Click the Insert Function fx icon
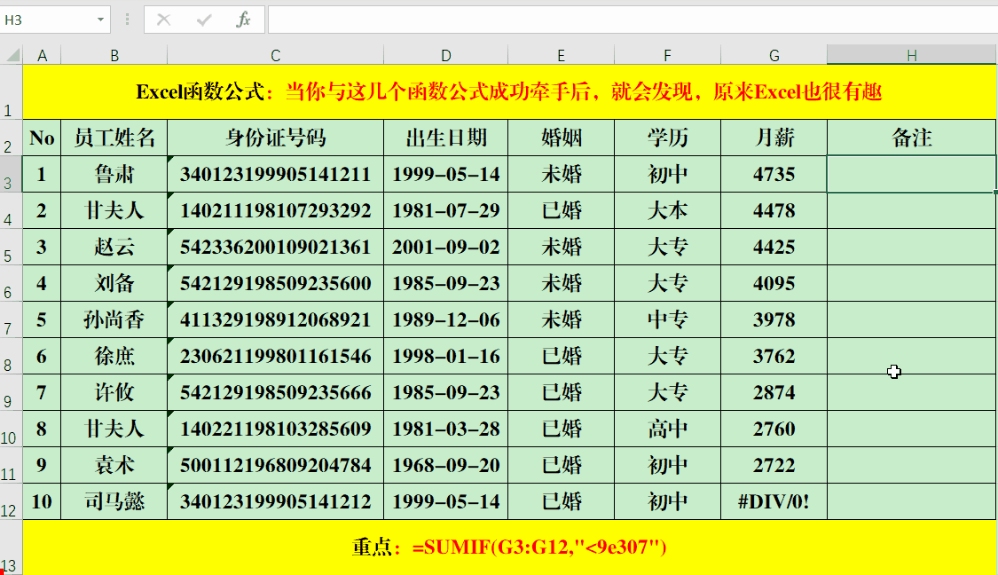998x575 pixels. [243, 20]
